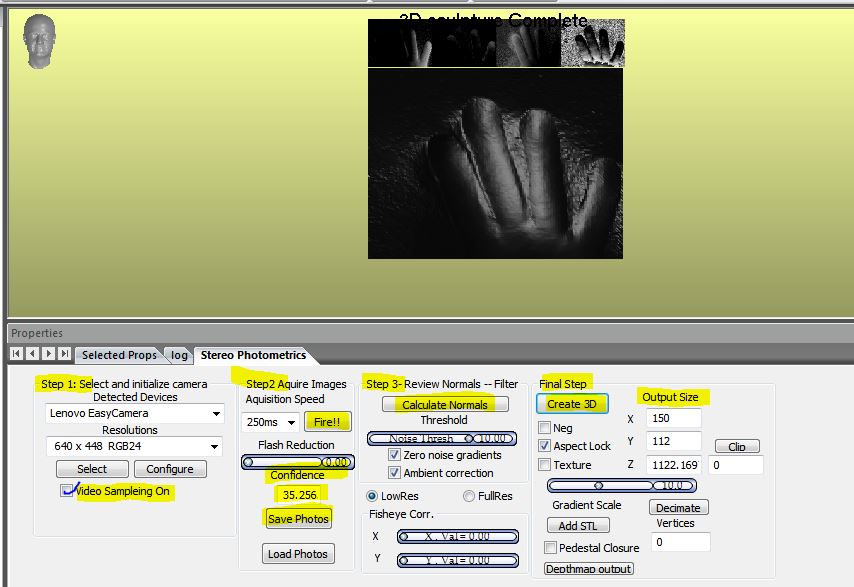Expand the Detected Devices dropdown
Screen dimensions: 854x587
coord(217,413)
